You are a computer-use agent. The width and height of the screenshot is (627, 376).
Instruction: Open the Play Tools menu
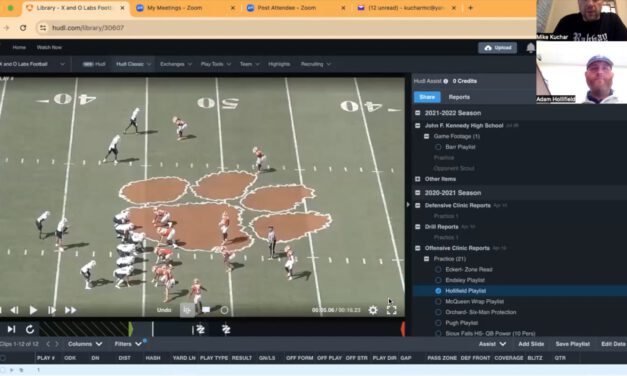(216, 64)
